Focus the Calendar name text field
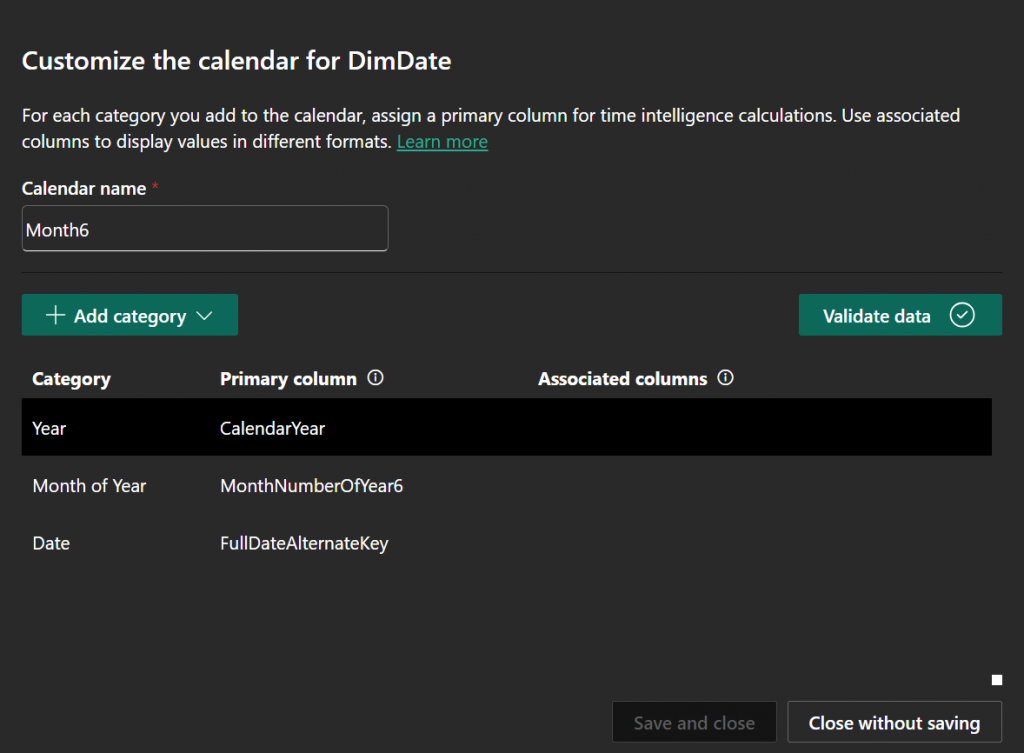The height and width of the screenshot is (753, 1024). [205, 229]
